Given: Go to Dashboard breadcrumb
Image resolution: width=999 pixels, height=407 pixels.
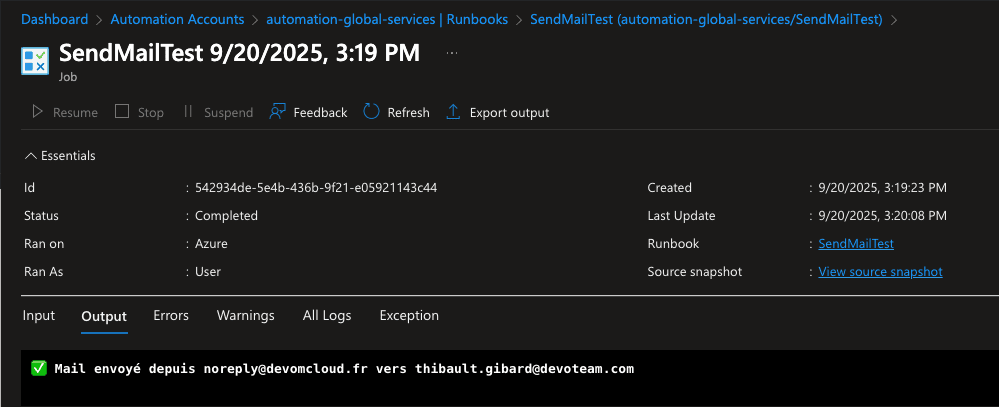Looking at the screenshot, I should click(55, 20).
